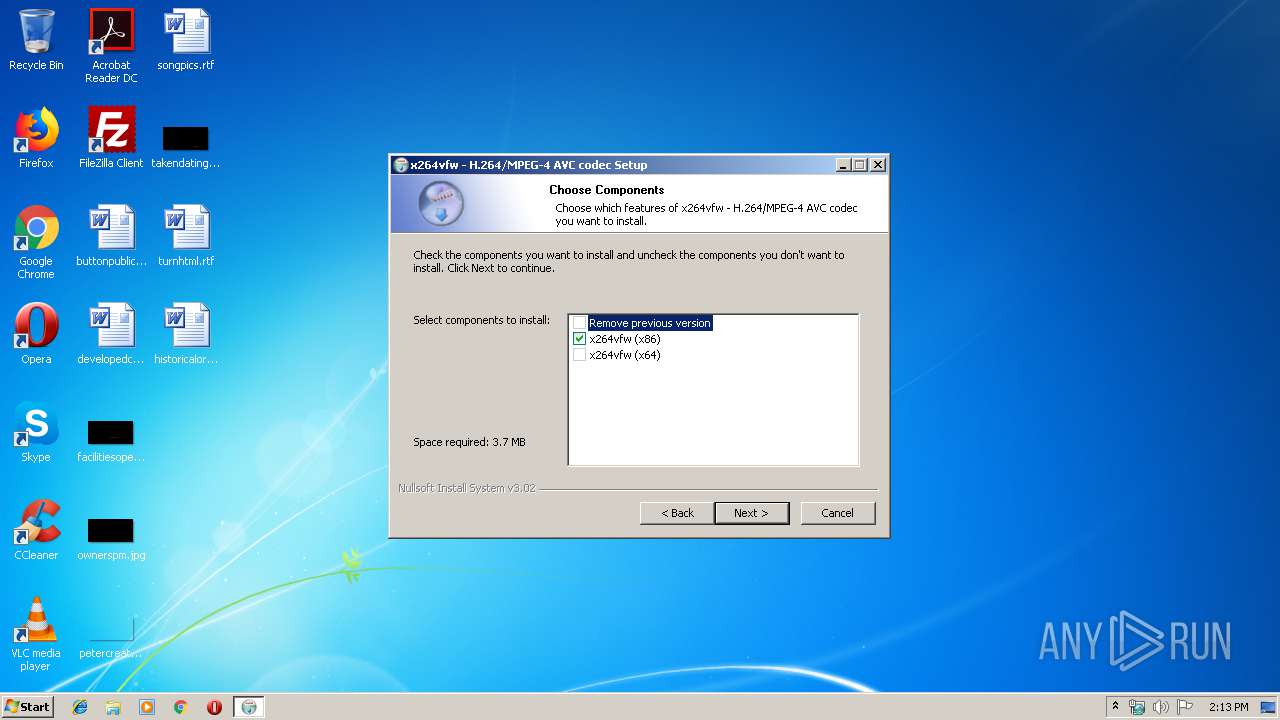Check the x264vfw (x64) component

pyautogui.click(x=579, y=355)
